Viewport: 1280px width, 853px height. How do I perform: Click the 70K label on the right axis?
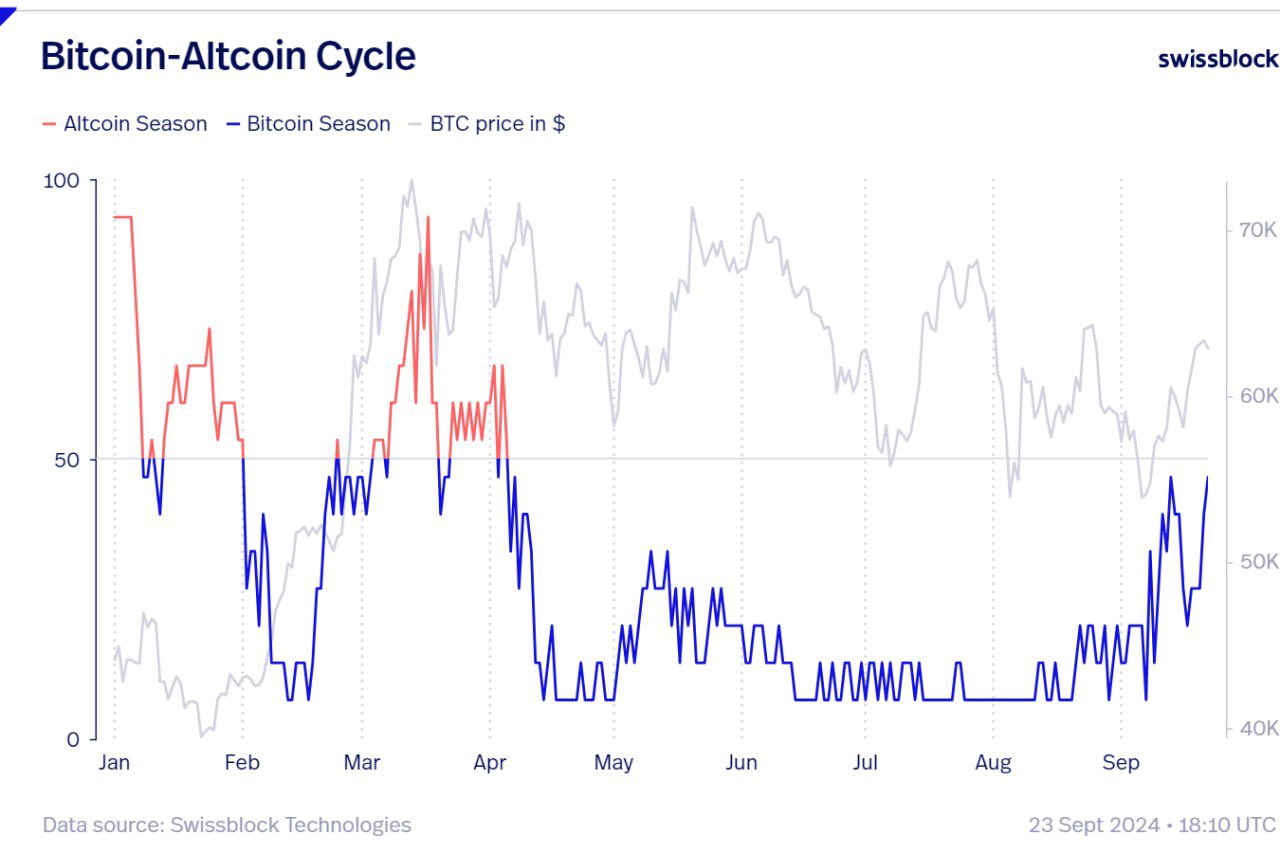(1251, 230)
